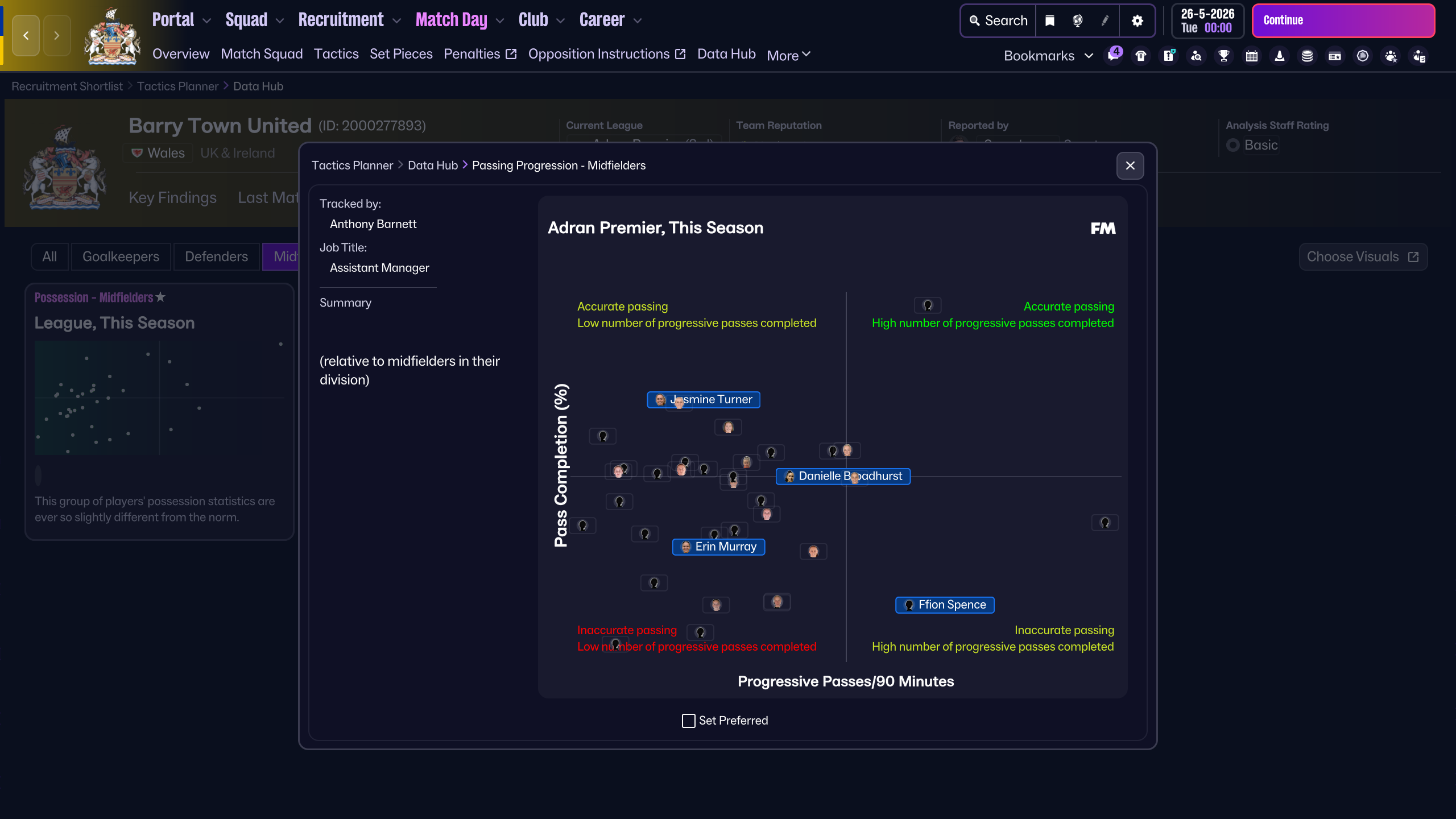Image resolution: width=1456 pixels, height=819 pixels.
Task: Tick the Set Preferred checkbox
Action: click(x=688, y=721)
